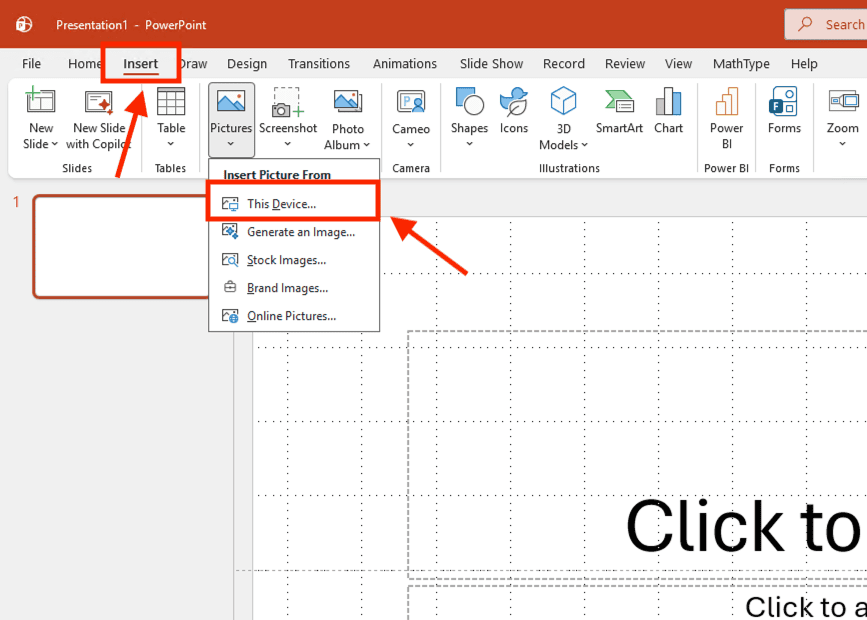The image size is (867, 620).
Task: Select slide 1 thumbnail
Action: [122, 247]
